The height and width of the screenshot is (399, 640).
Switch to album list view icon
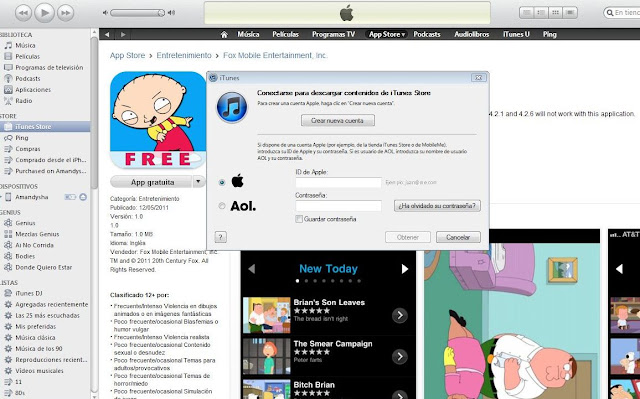click(x=541, y=13)
